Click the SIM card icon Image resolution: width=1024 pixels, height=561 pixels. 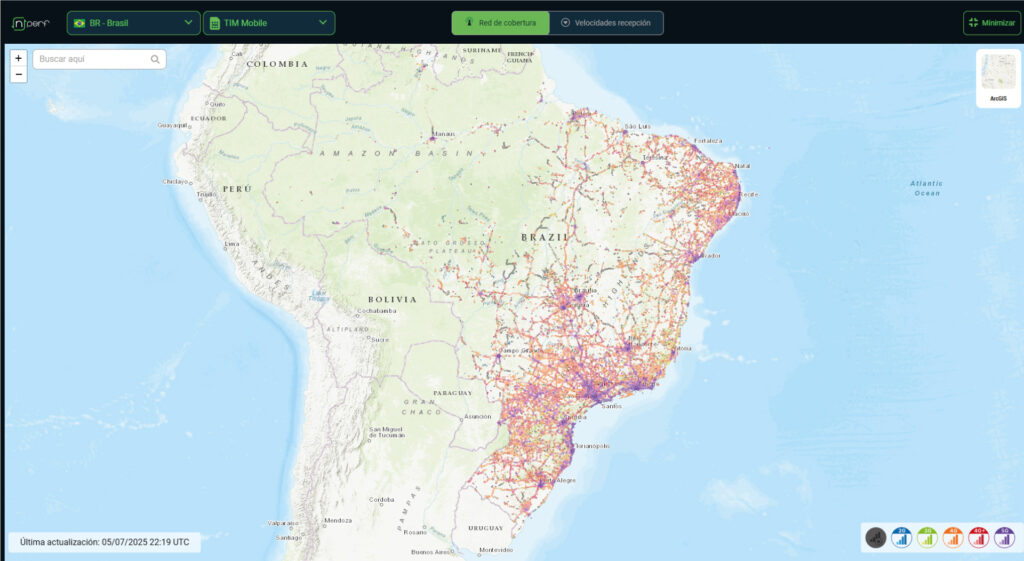(x=214, y=23)
